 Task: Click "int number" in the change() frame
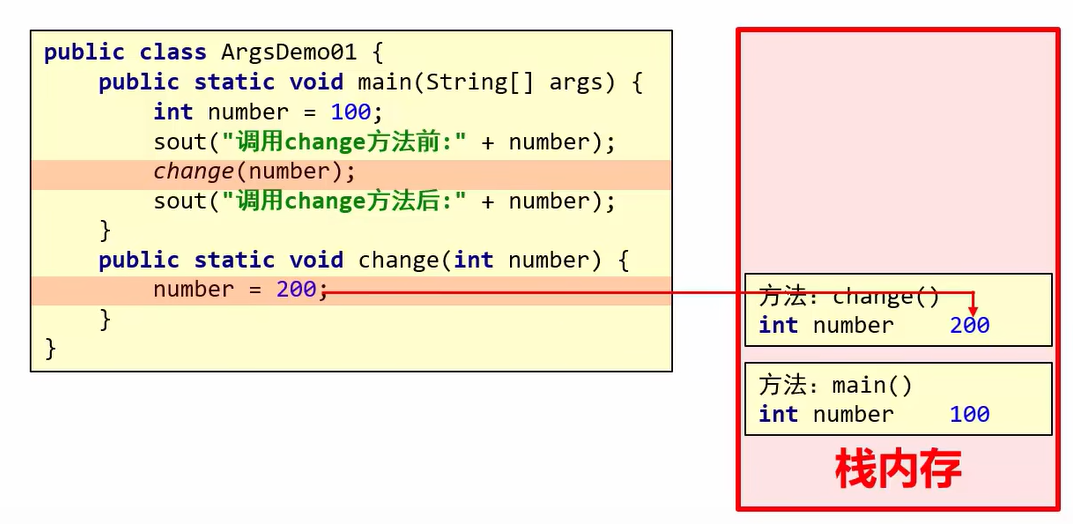click(x=825, y=325)
